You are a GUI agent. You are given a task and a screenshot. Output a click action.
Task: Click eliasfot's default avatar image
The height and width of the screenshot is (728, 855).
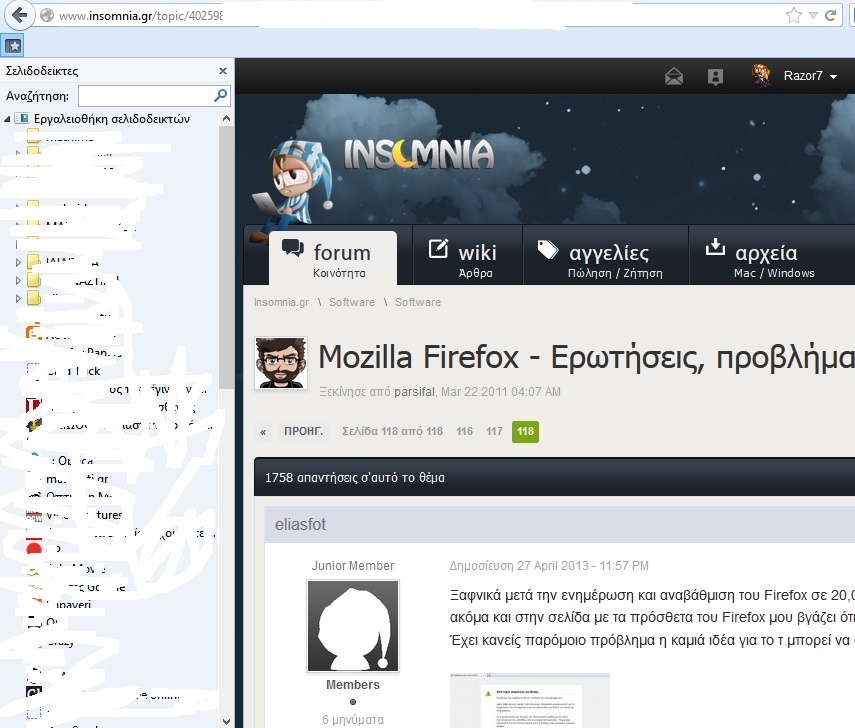click(x=353, y=625)
